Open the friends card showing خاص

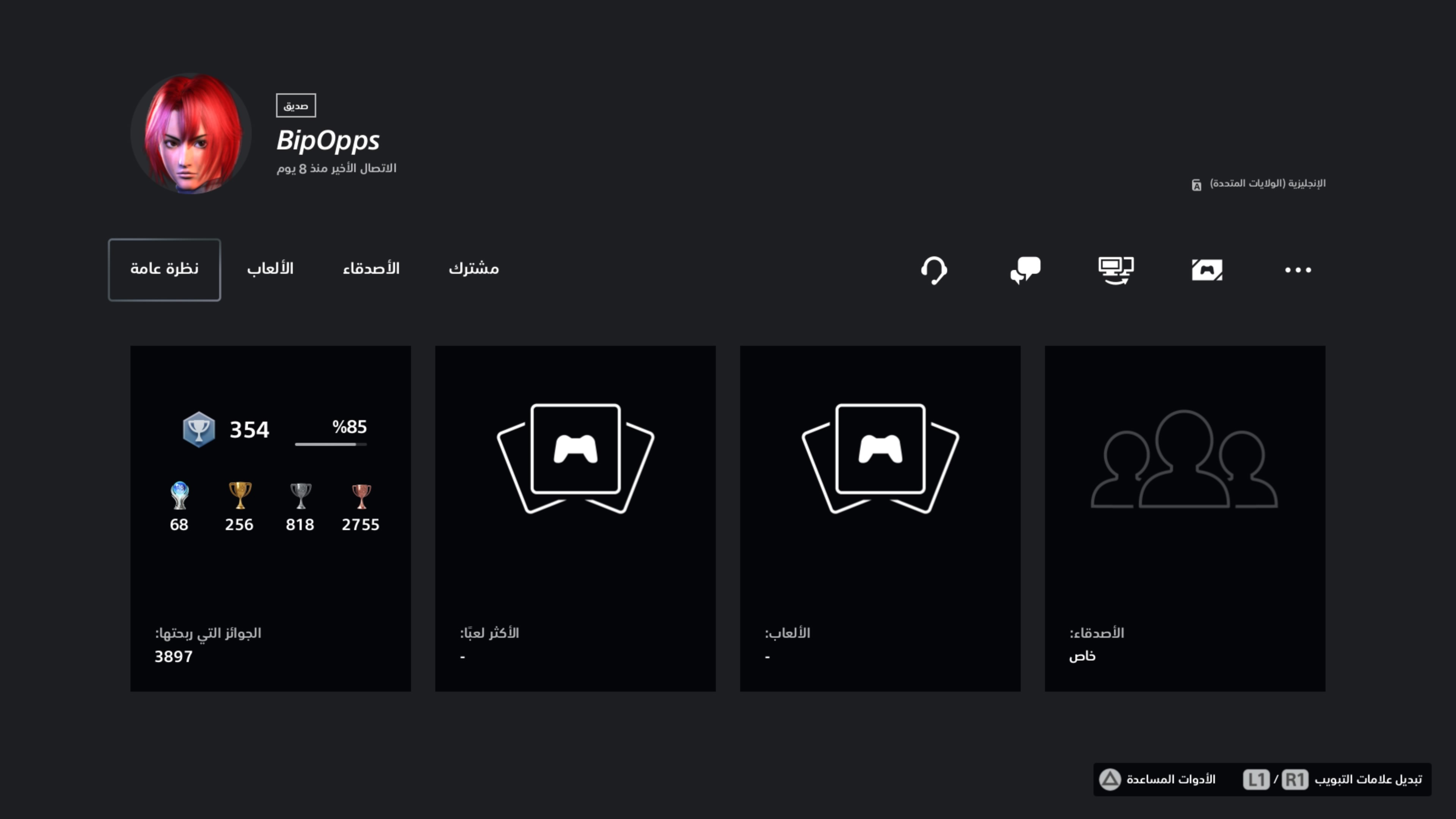[1185, 518]
